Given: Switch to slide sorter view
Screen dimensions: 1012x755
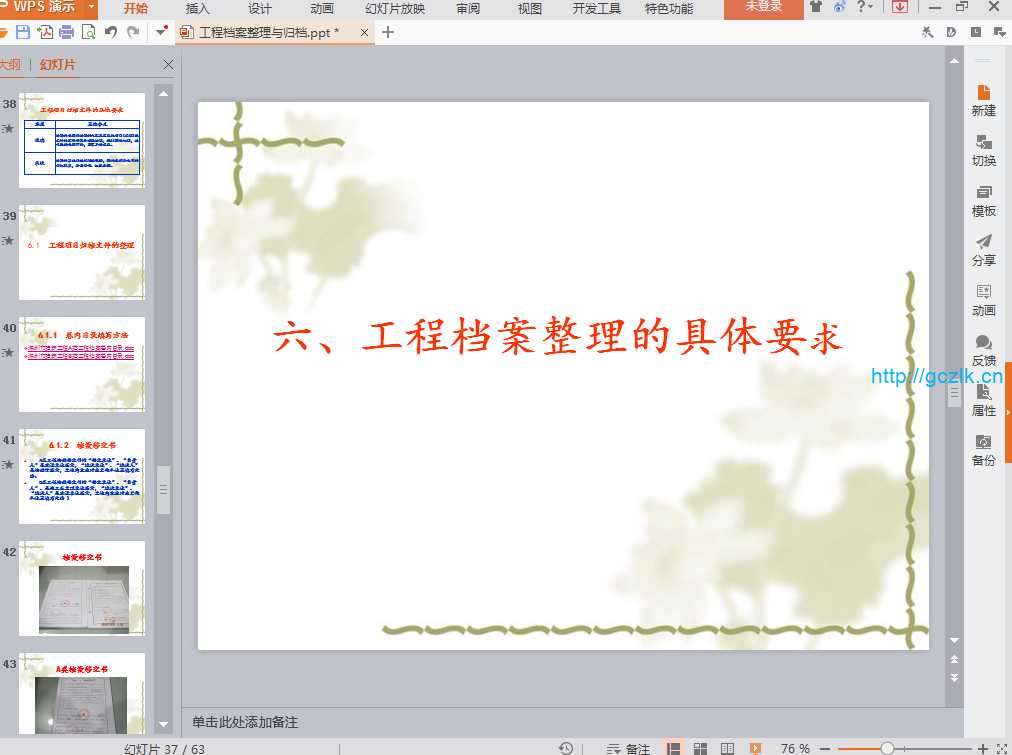Looking at the screenshot, I should 701,748.
